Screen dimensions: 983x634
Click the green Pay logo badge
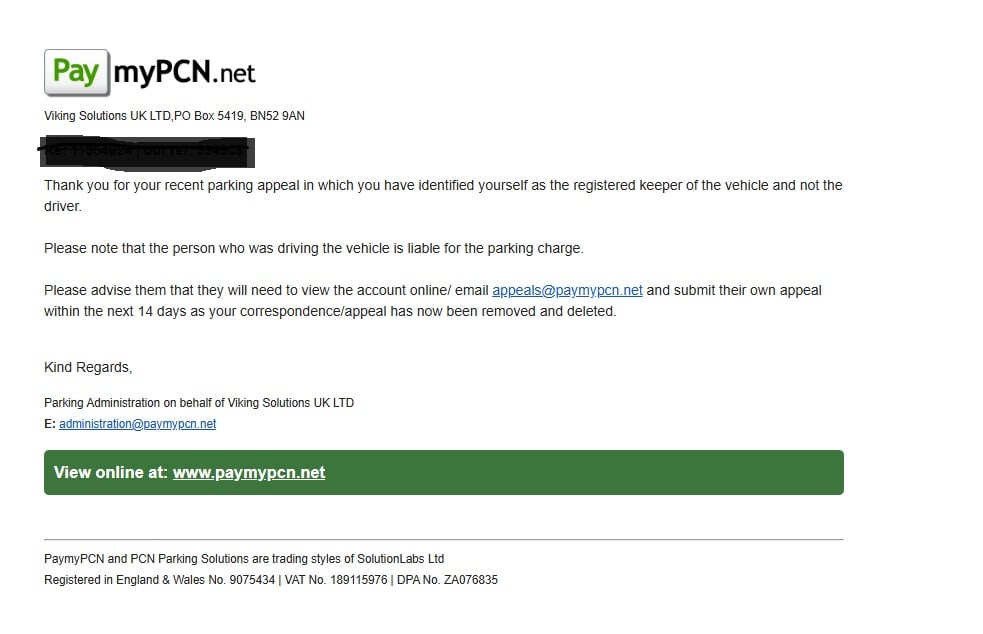(77, 73)
